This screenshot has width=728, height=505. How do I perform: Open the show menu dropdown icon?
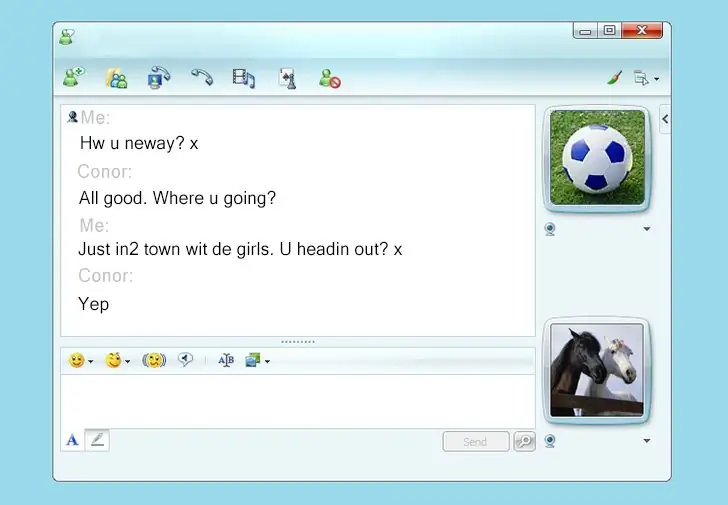646,78
